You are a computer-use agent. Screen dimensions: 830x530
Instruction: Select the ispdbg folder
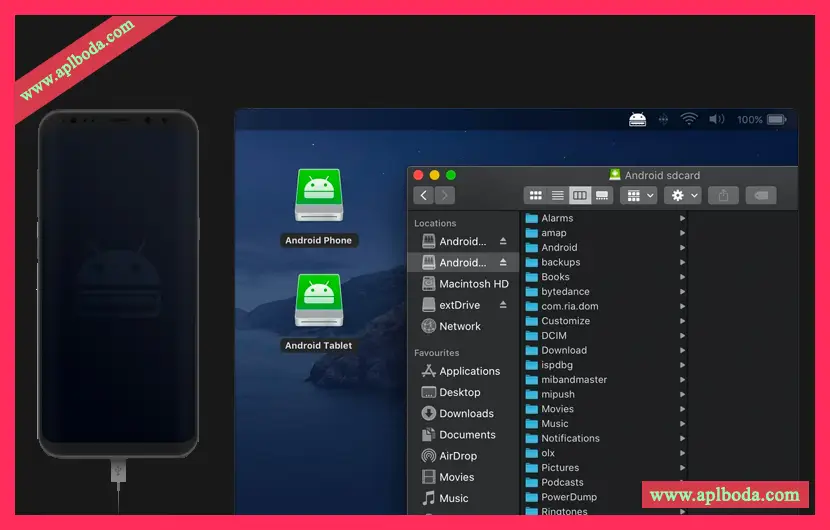(x=605, y=365)
